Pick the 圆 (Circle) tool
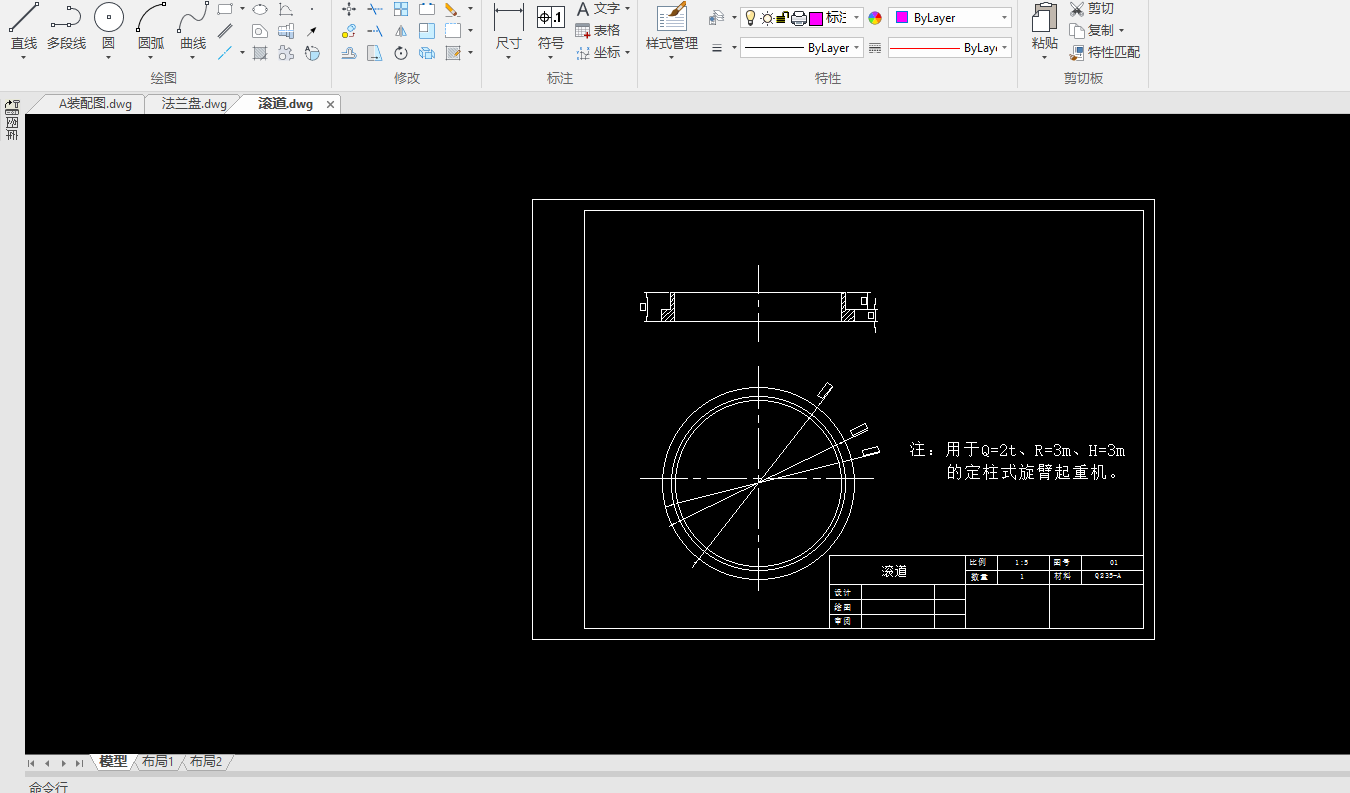This screenshot has height=793, width=1350. (108, 26)
